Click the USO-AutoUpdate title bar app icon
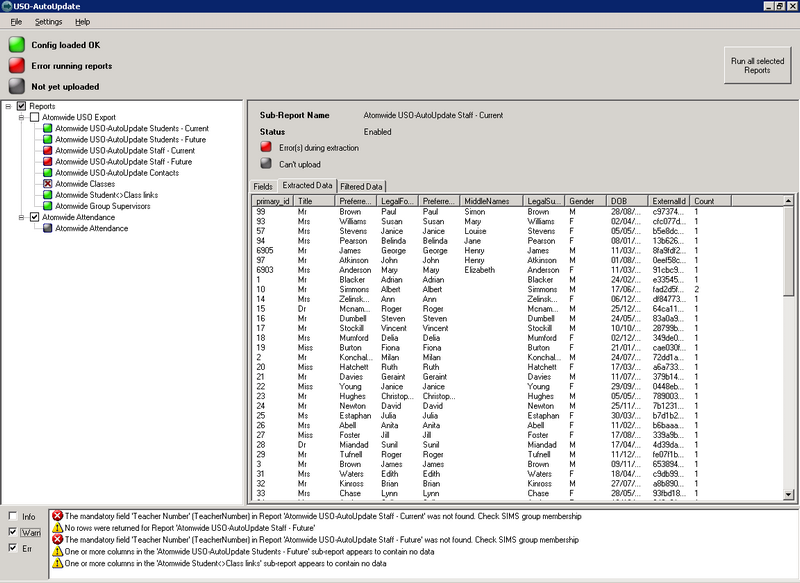The image size is (800, 583). point(7,6)
